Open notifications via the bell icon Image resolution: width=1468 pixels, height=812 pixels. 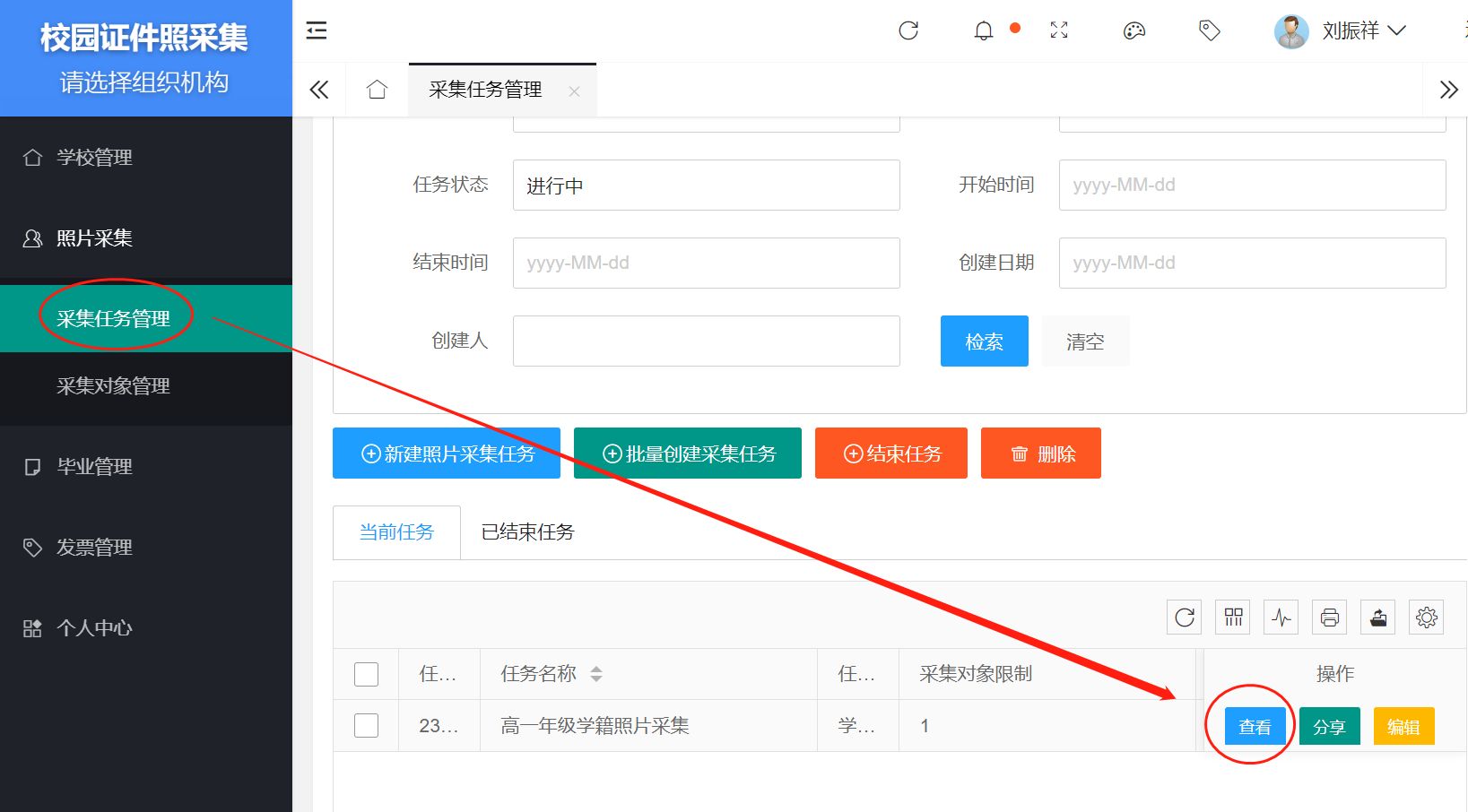pyautogui.click(x=982, y=30)
